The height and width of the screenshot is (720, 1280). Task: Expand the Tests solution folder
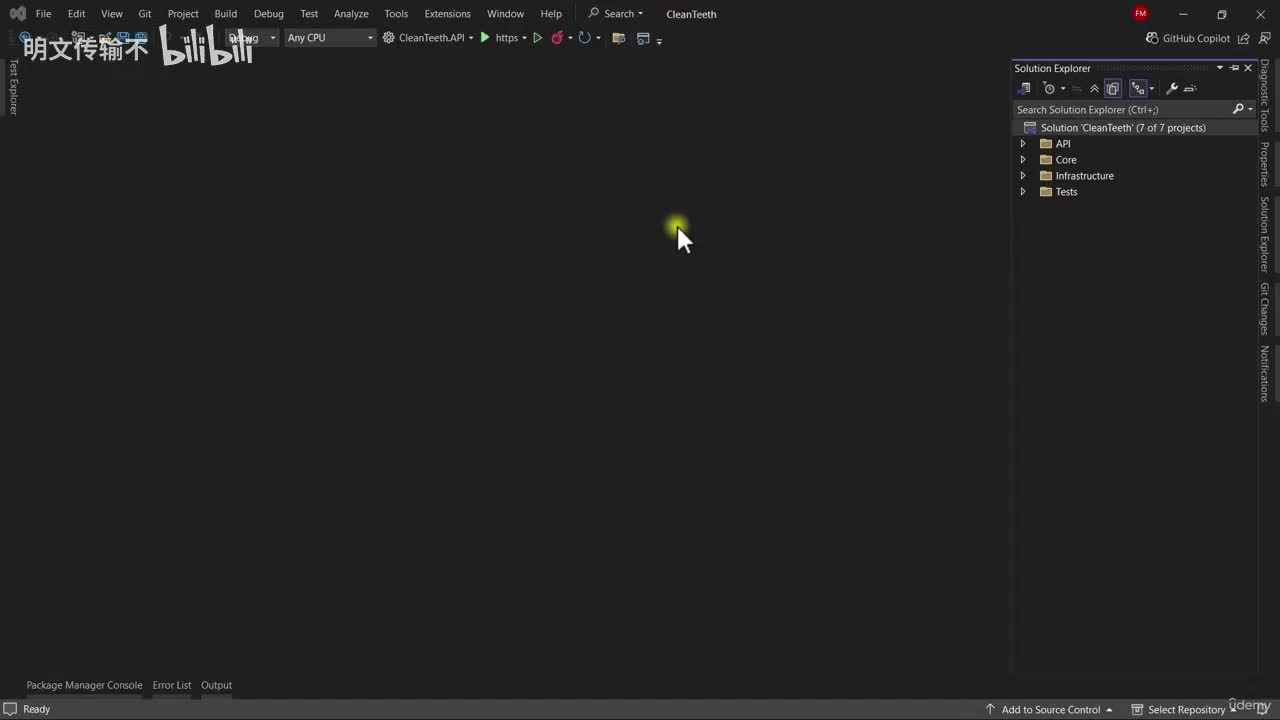pyautogui.click(x=1022, y=192)
